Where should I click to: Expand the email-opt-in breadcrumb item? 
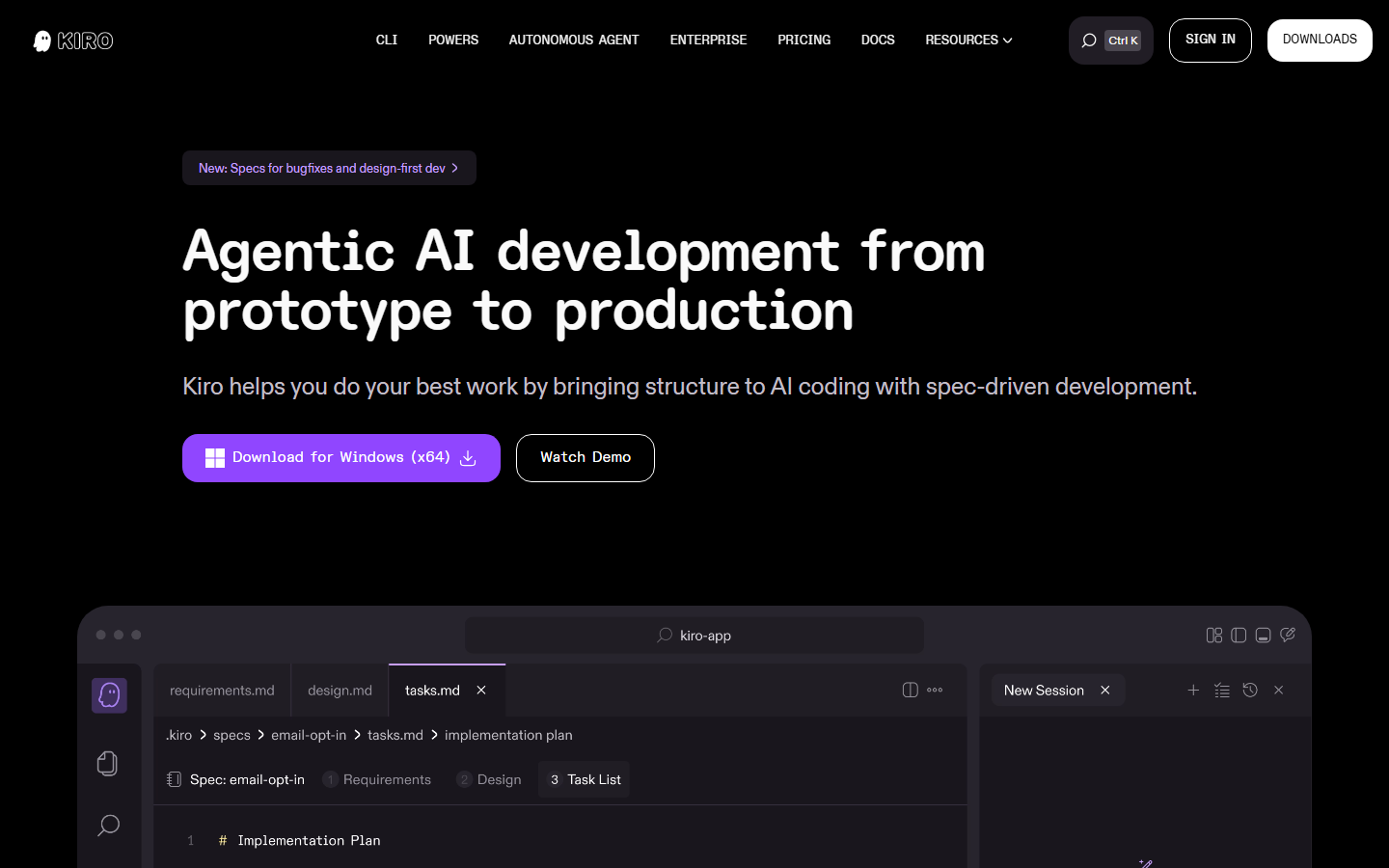pos(309,735)
